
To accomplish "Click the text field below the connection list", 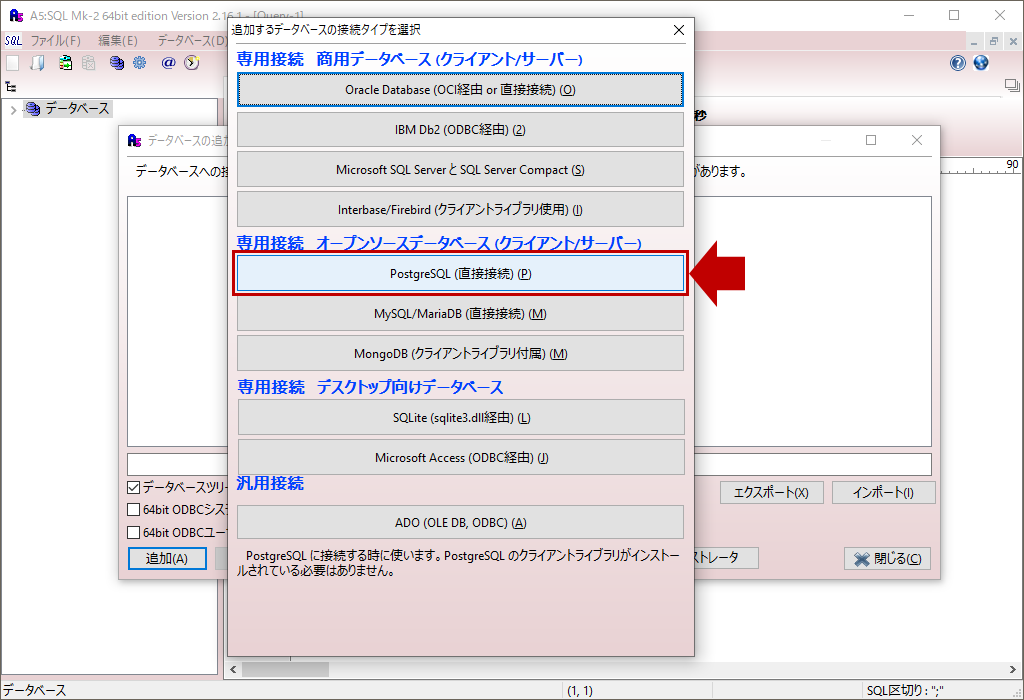I will pos(529,464).
